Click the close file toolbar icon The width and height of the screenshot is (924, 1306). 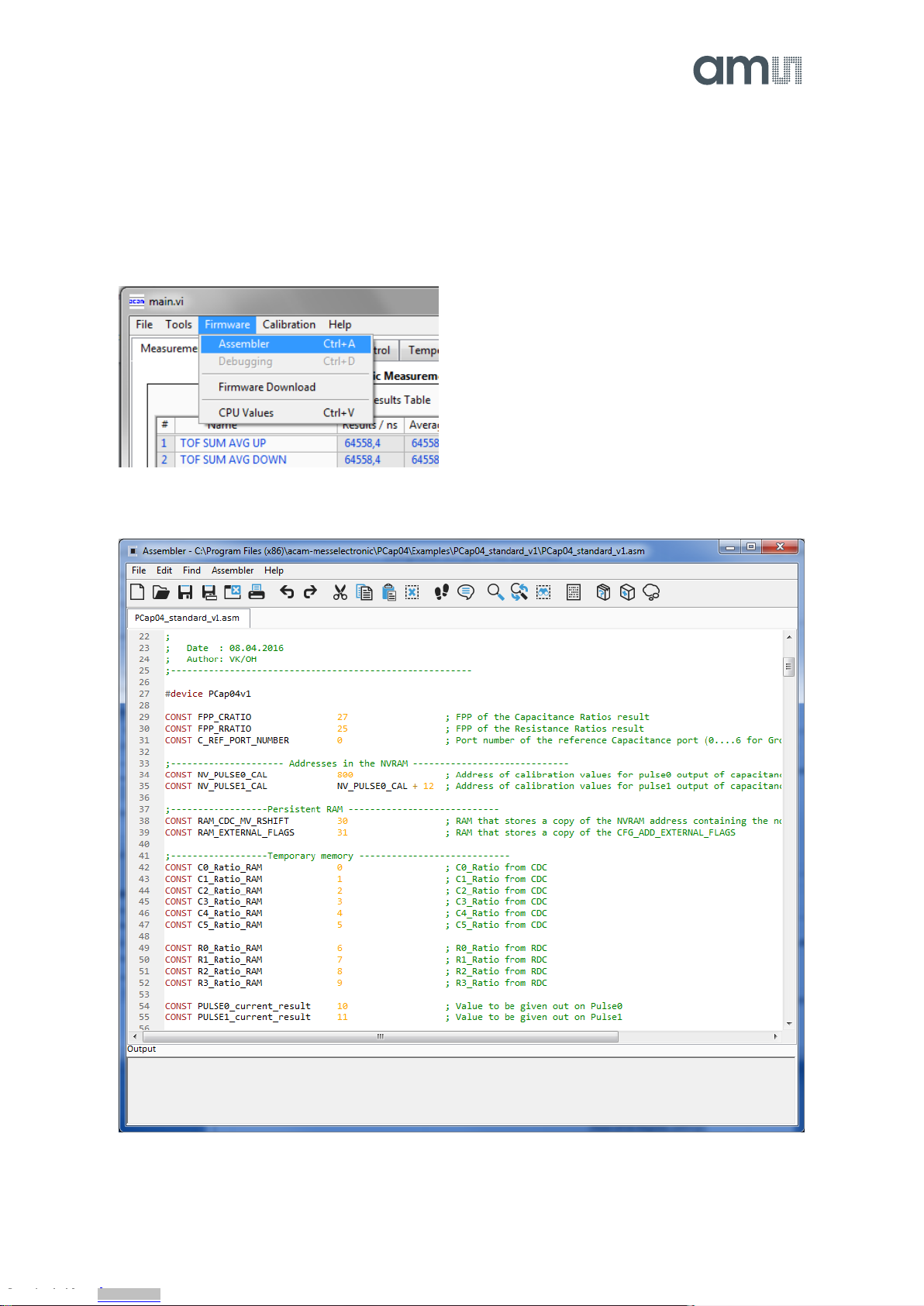[233, 593]
